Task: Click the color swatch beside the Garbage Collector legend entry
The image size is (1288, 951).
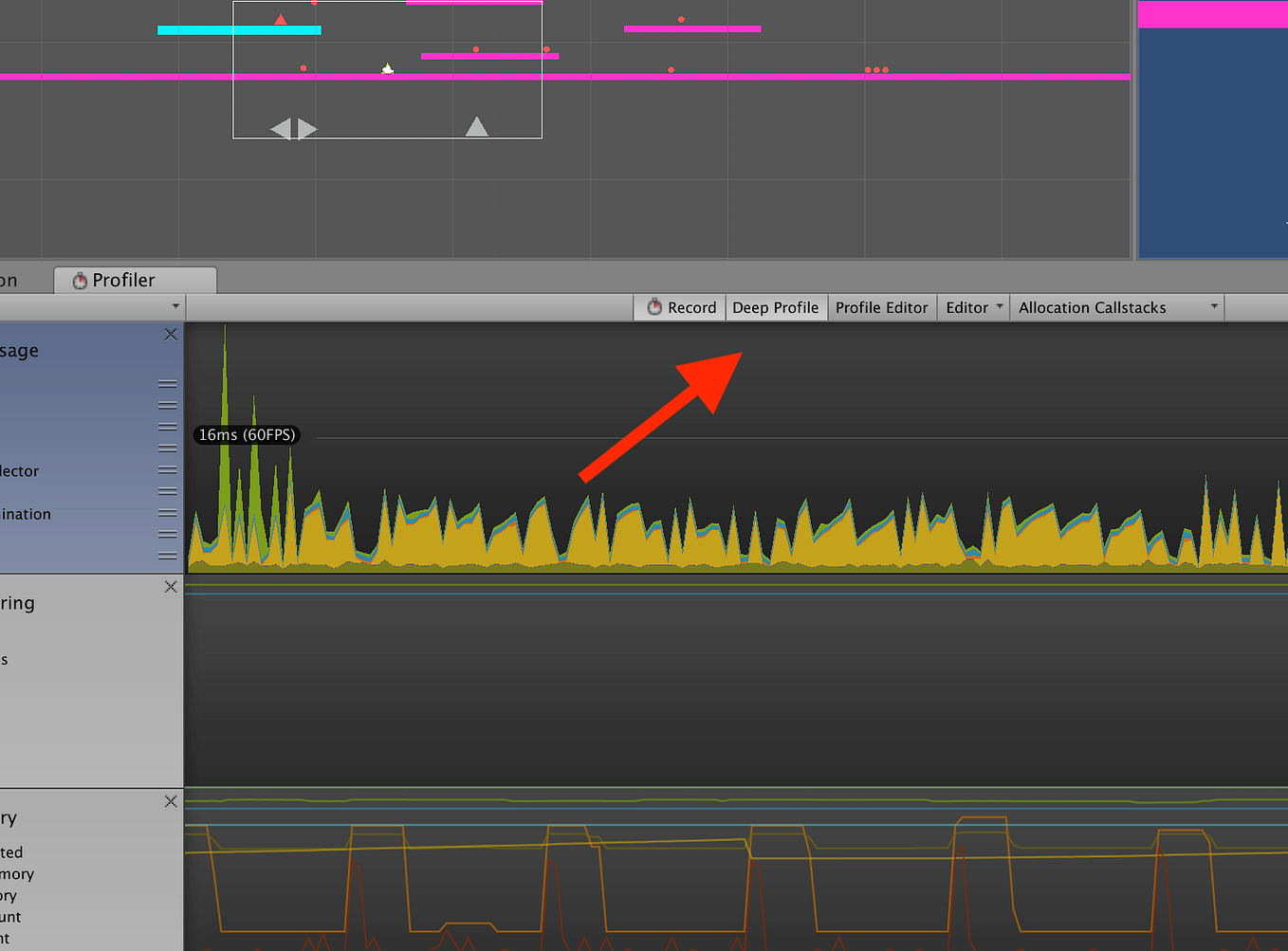Action: click(3, 471)
